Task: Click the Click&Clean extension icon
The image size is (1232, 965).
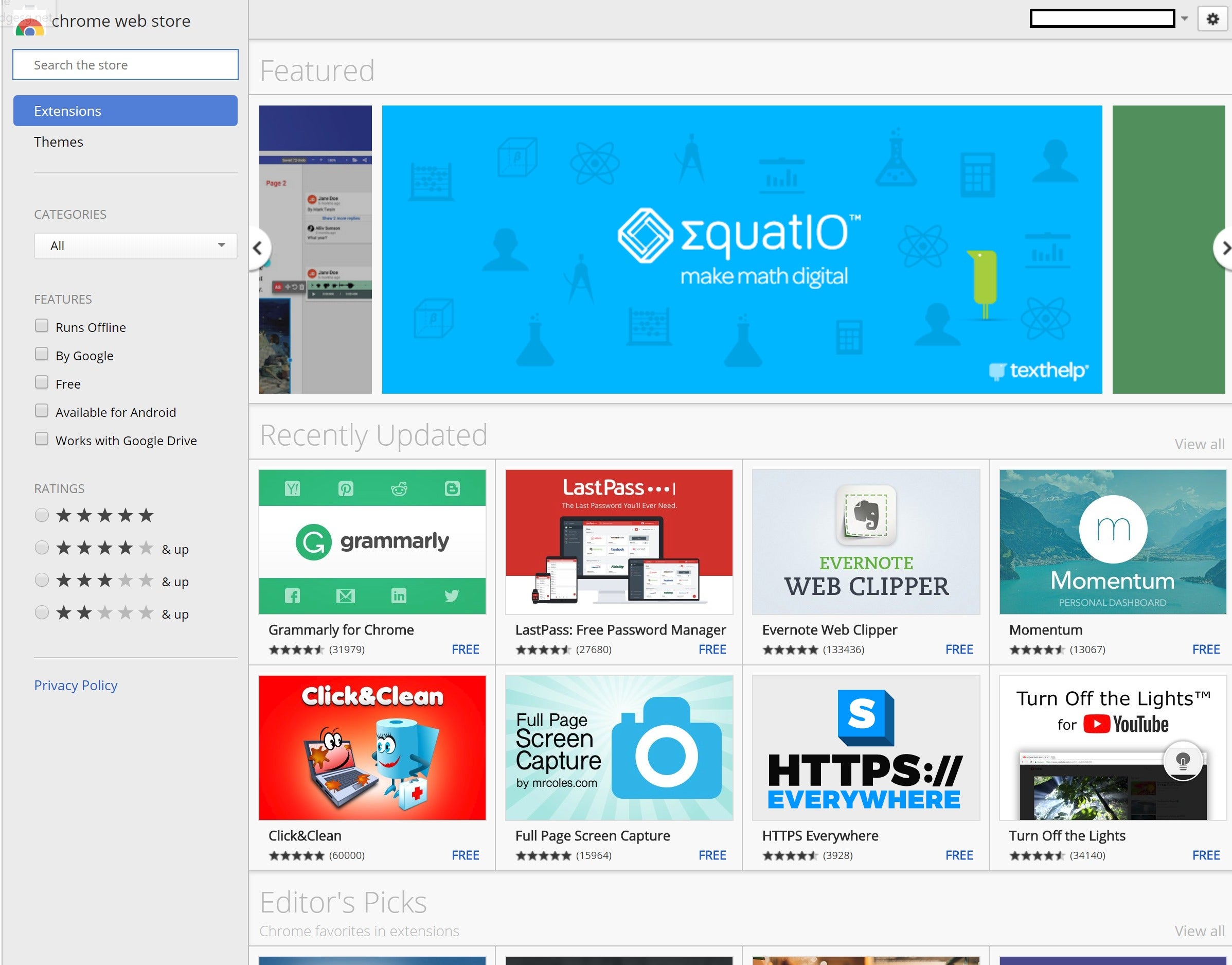Action: click(374, 748)
